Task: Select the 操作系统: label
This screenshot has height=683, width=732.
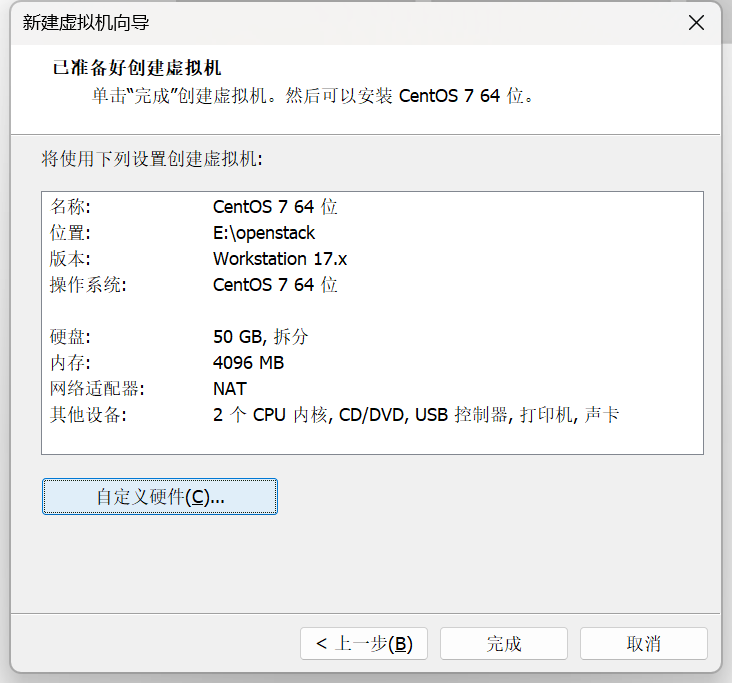Action: [x=88, y=284]
